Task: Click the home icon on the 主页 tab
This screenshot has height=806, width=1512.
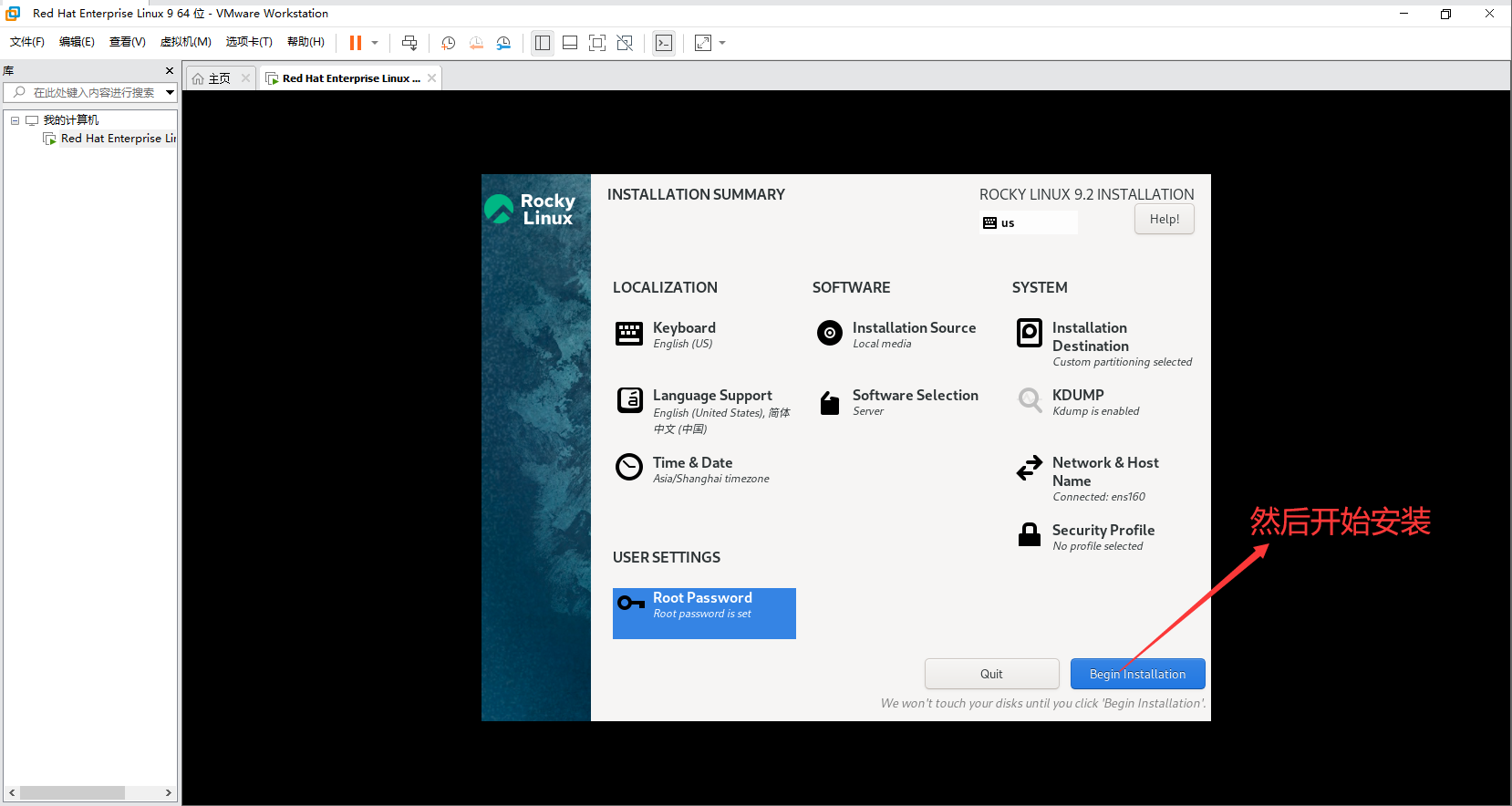Action: click(198, 78)
